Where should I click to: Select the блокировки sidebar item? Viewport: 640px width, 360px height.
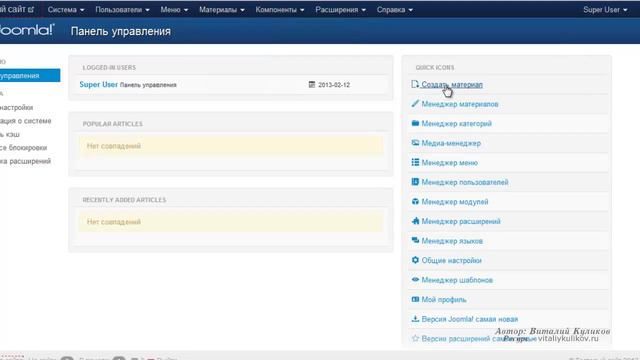(23, 148)
